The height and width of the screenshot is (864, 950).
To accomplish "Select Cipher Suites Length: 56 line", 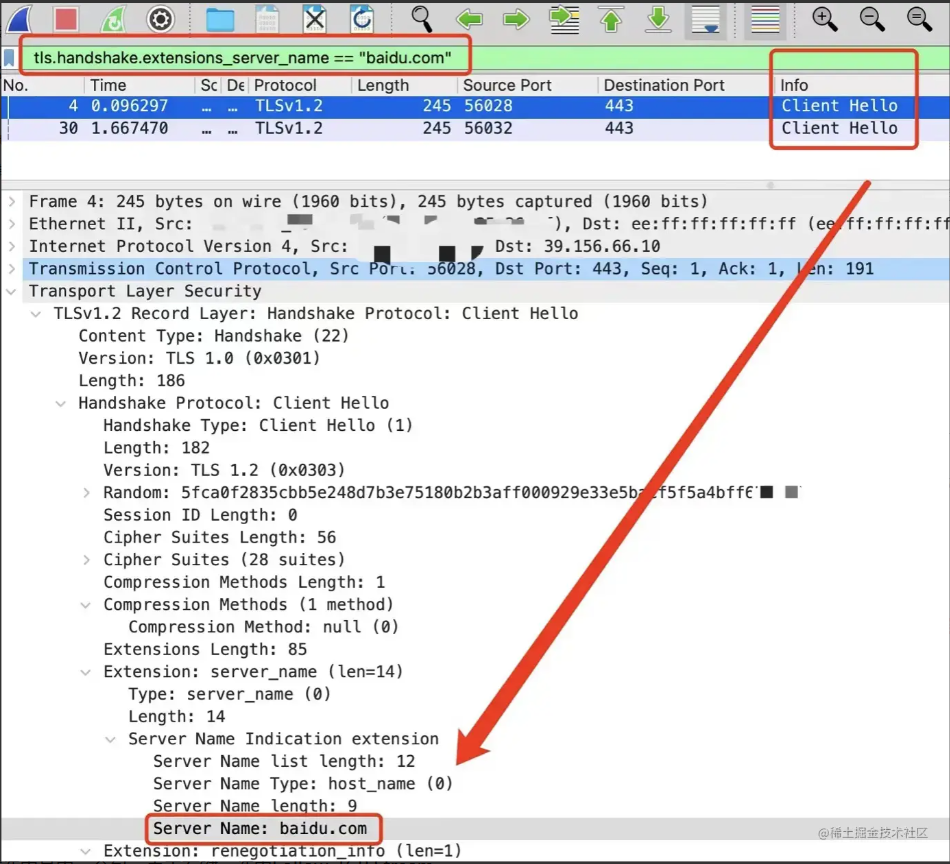I will pos(219,538).
